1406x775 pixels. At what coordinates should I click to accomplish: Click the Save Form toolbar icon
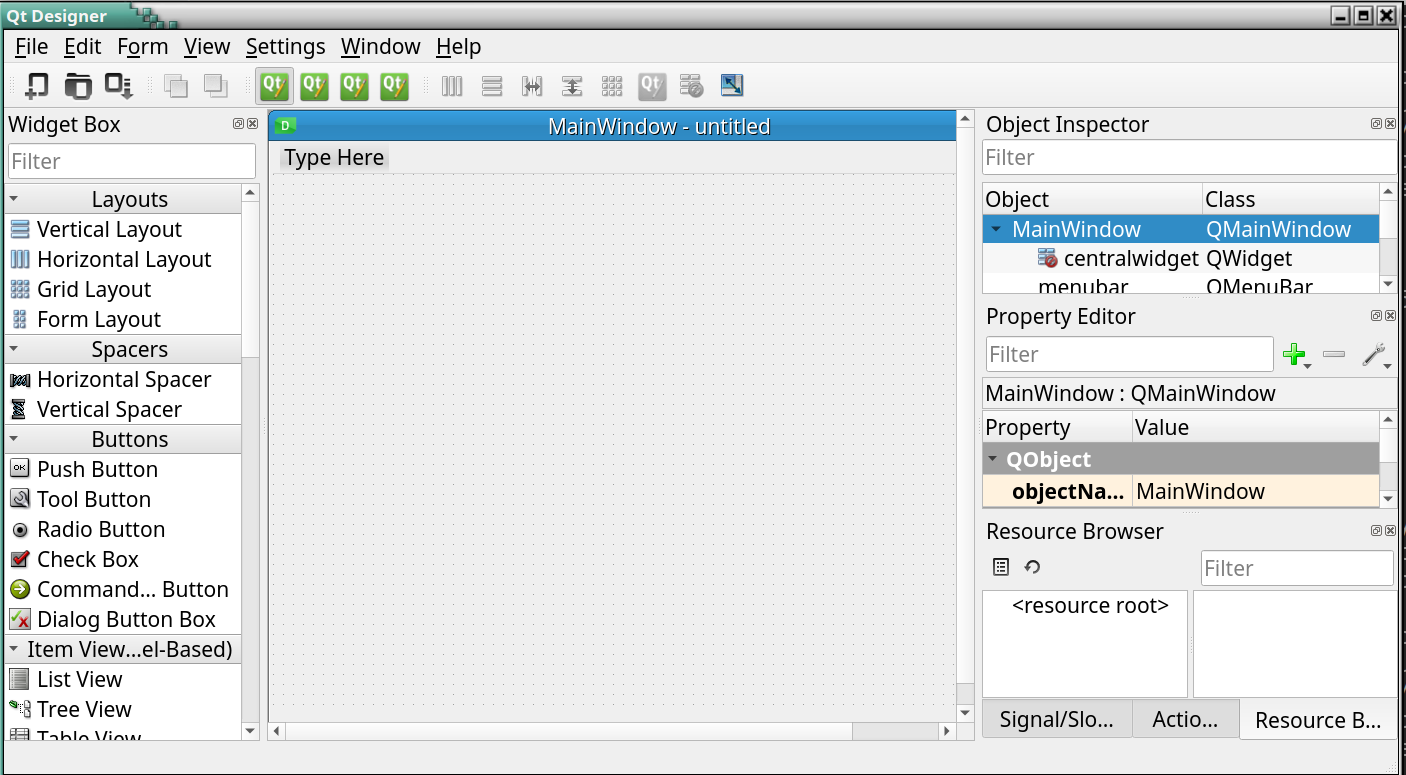[119, 86]
